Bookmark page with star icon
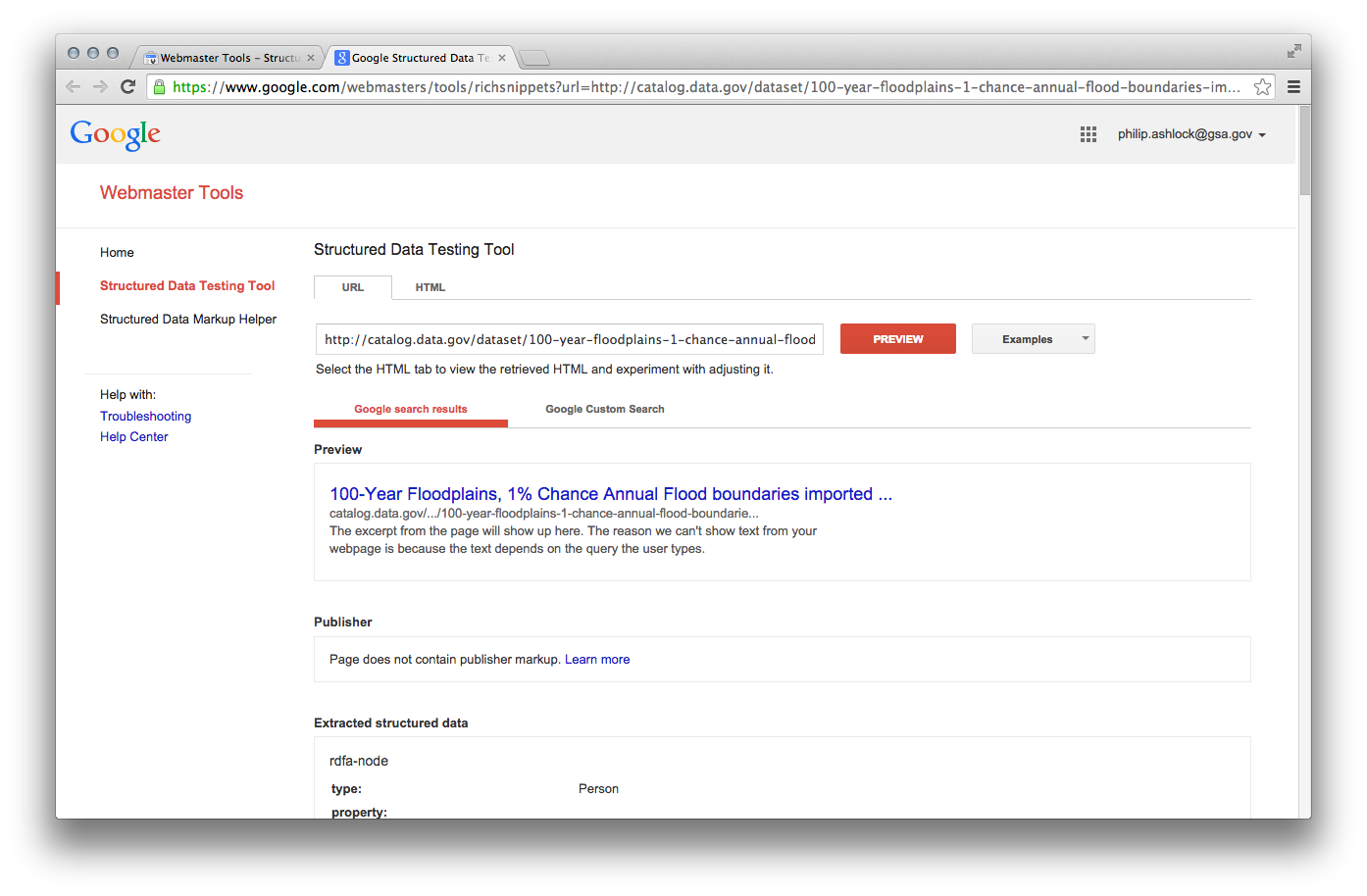Image resolution: width=1367 pixels, height=896 pixels. click(1262, 86)
